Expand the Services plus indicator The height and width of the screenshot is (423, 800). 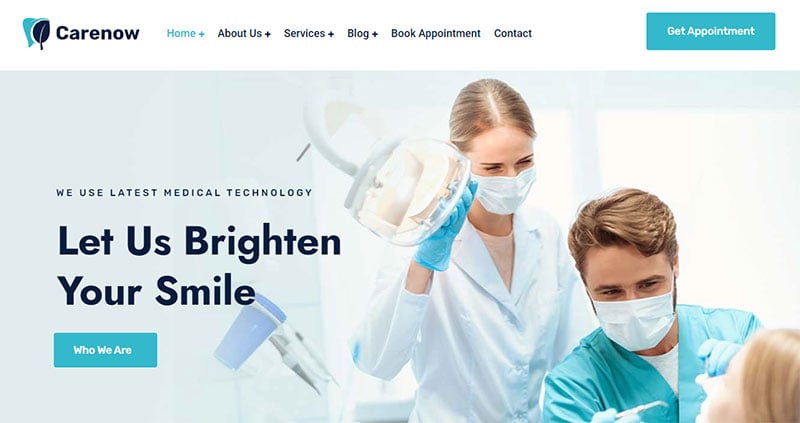[x=331, y=34]
